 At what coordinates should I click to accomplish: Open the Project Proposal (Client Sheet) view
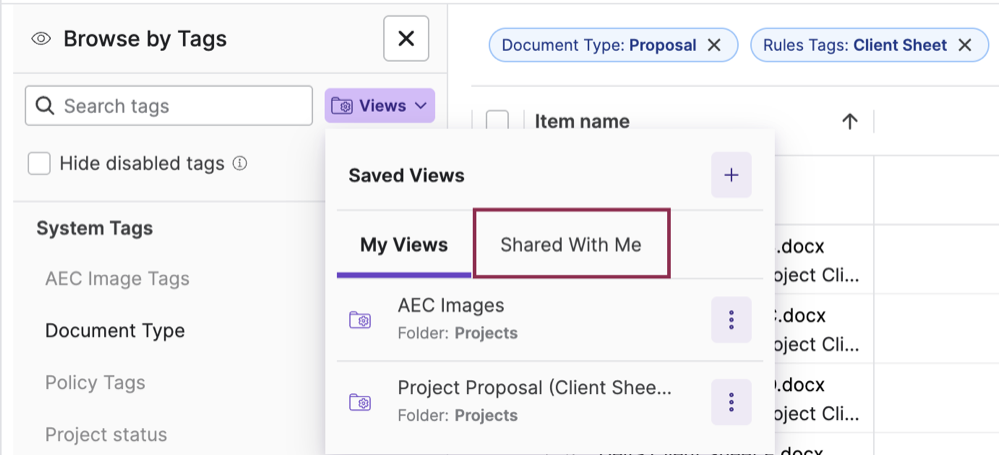tap(534, 388)
